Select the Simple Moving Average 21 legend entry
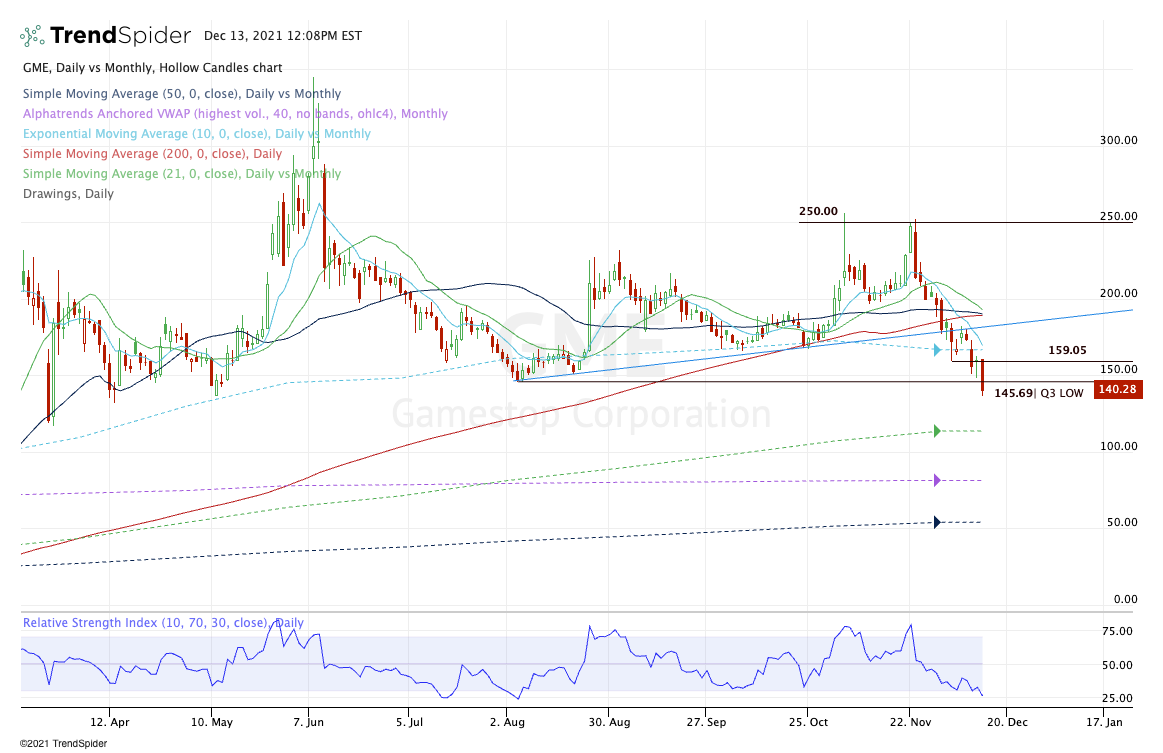 182,174
